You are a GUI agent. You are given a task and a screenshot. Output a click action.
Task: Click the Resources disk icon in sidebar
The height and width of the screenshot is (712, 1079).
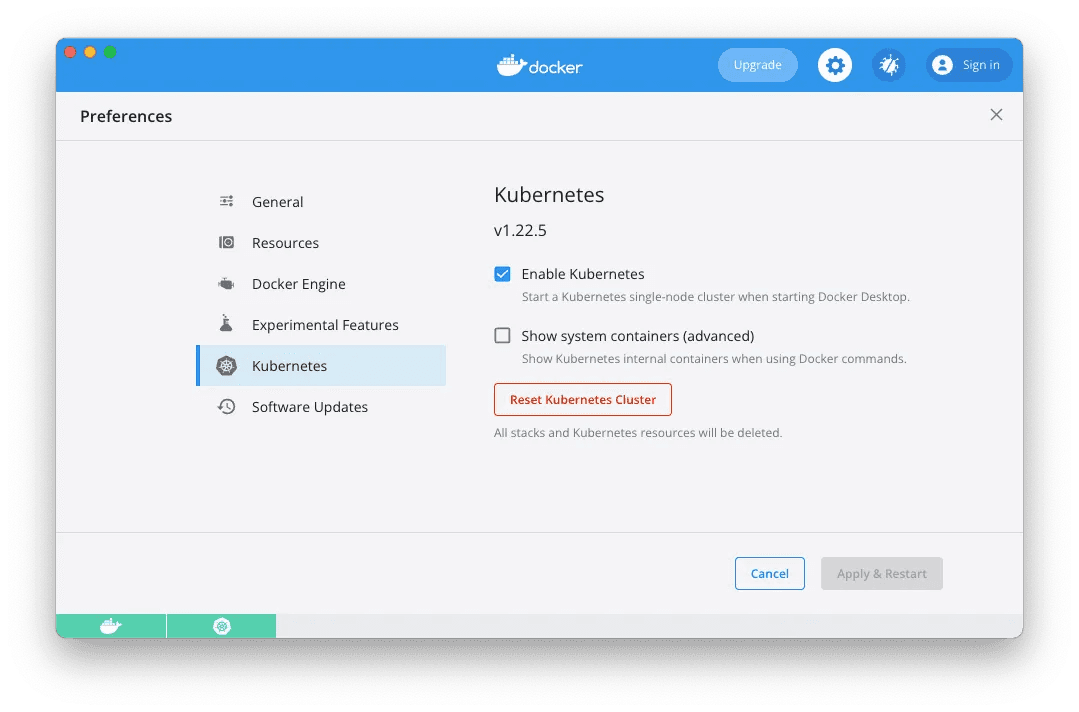pos(226,242)
